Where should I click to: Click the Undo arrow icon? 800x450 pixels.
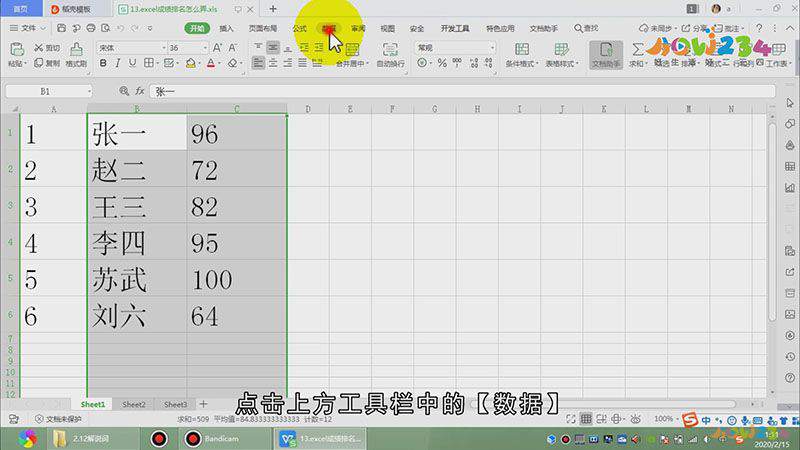(x=120, y=28)
